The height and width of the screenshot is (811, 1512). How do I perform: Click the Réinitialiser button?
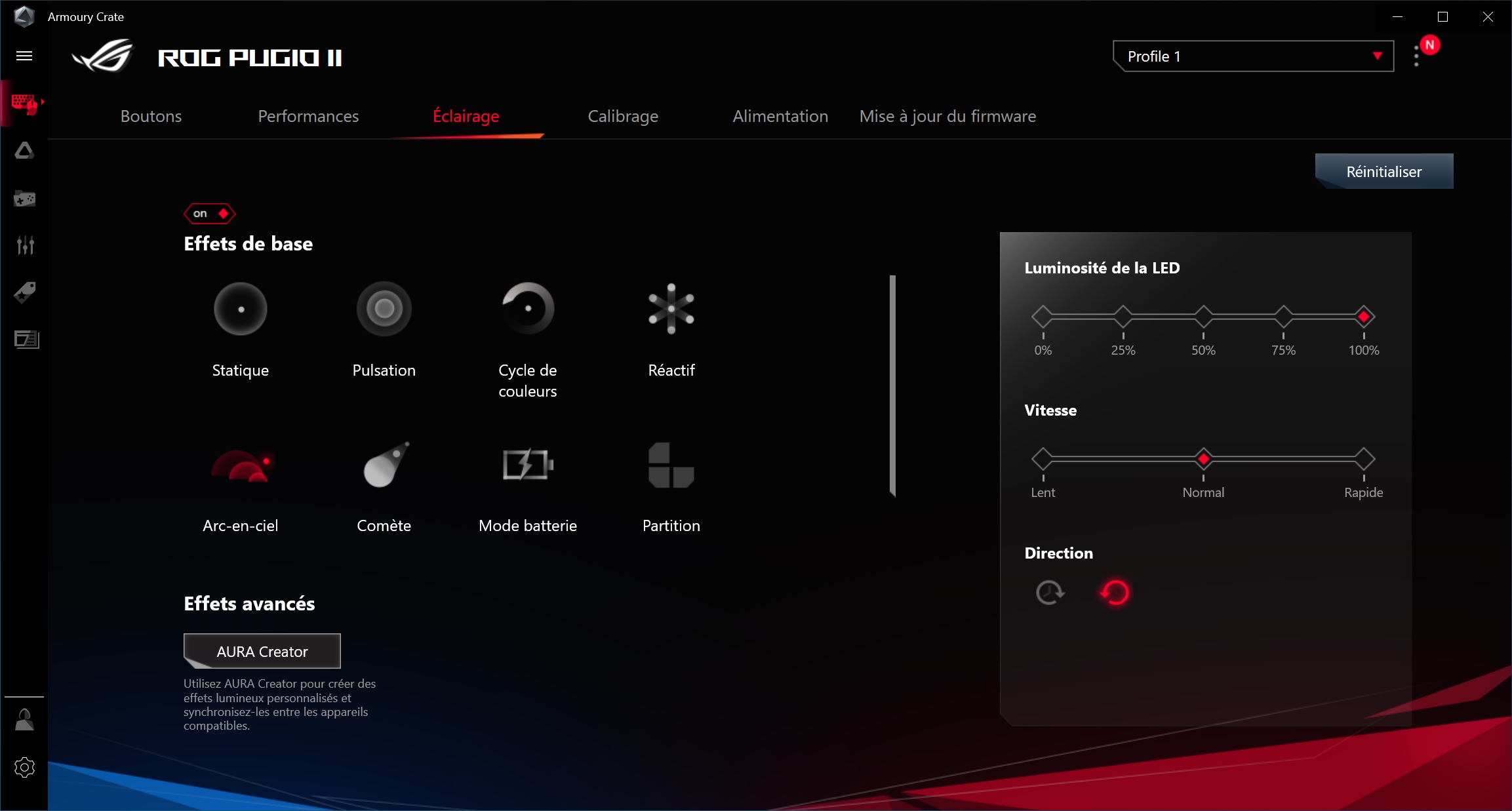point(1383,172)
